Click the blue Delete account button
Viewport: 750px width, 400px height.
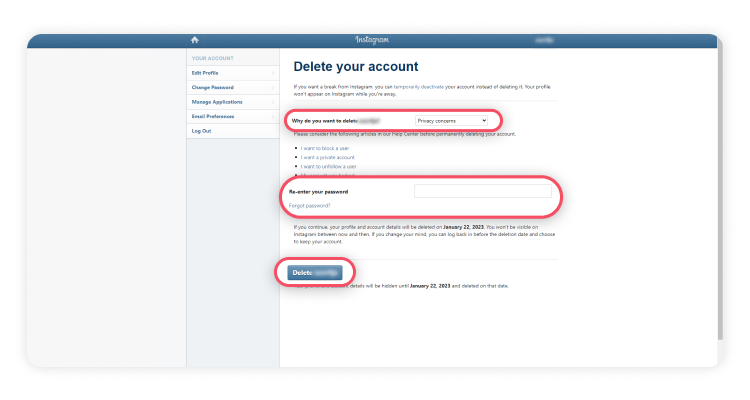point(315,273)
